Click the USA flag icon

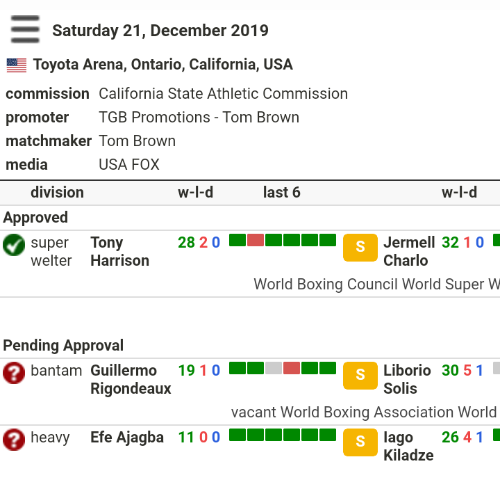click(17, 65)
